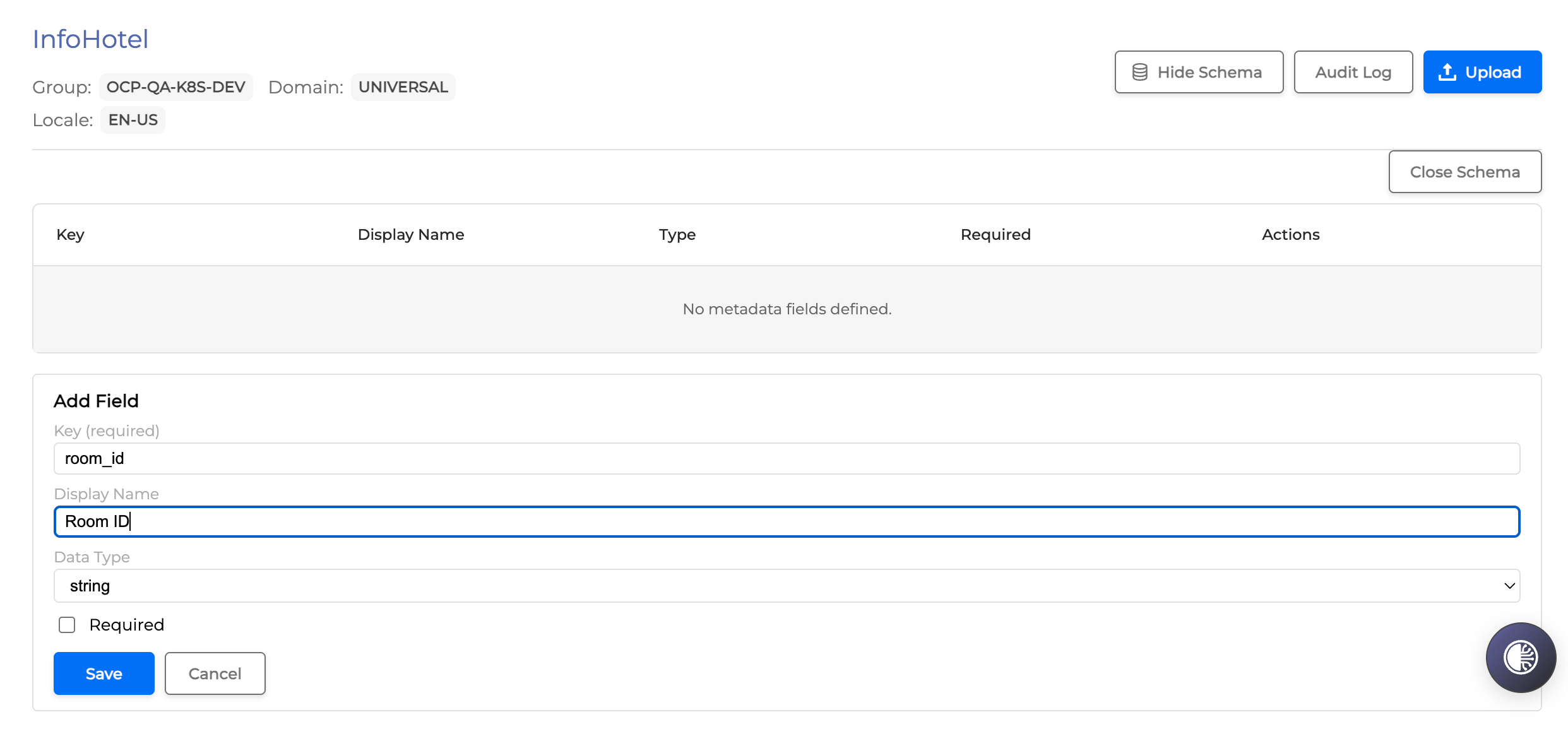1568x741 pixels.
Task: Cancel adding the field
Action: tap(215, 673)
